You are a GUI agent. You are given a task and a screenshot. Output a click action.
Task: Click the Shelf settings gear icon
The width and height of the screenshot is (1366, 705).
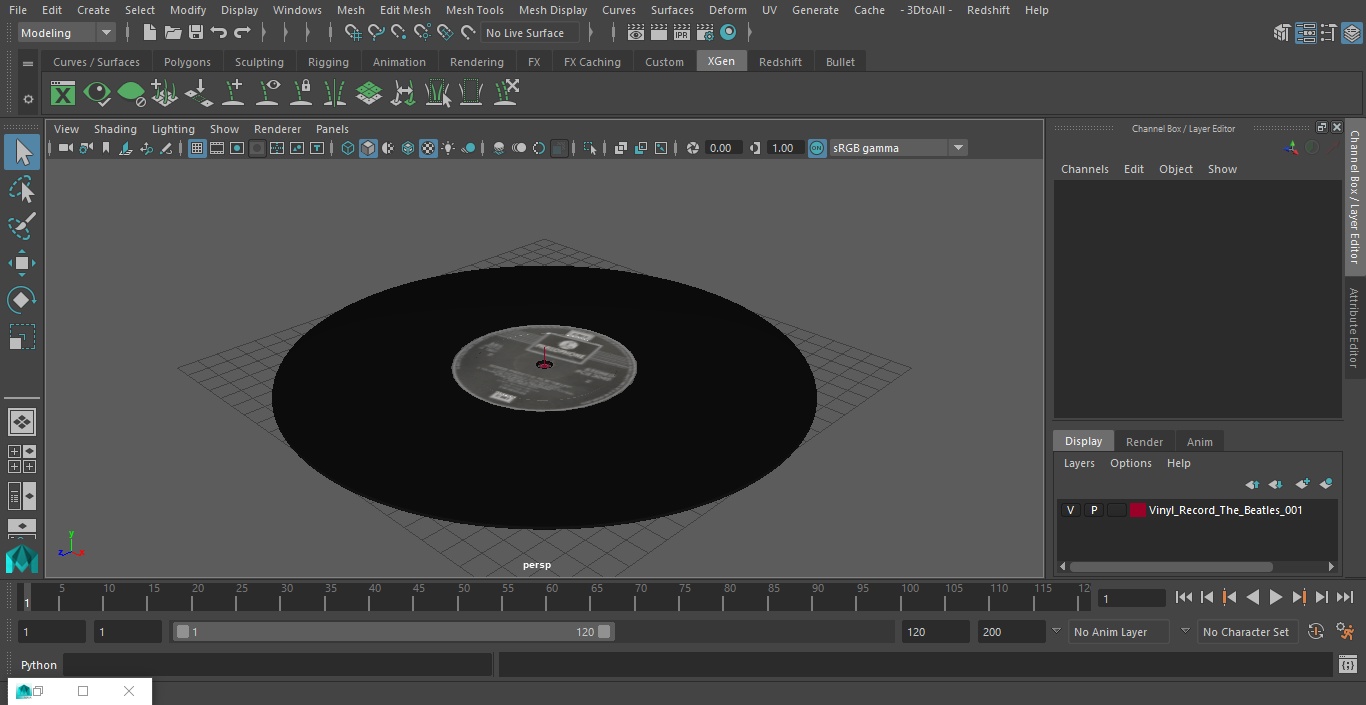tap(28, 99)
